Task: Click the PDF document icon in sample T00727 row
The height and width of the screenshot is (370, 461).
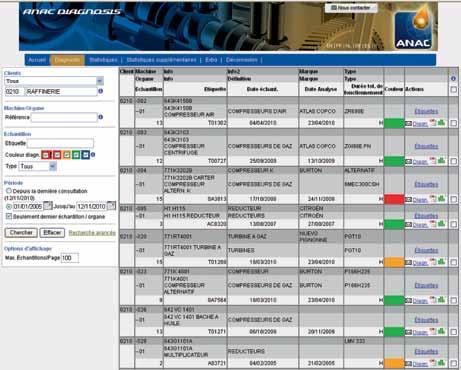Action: click(433, 161)
